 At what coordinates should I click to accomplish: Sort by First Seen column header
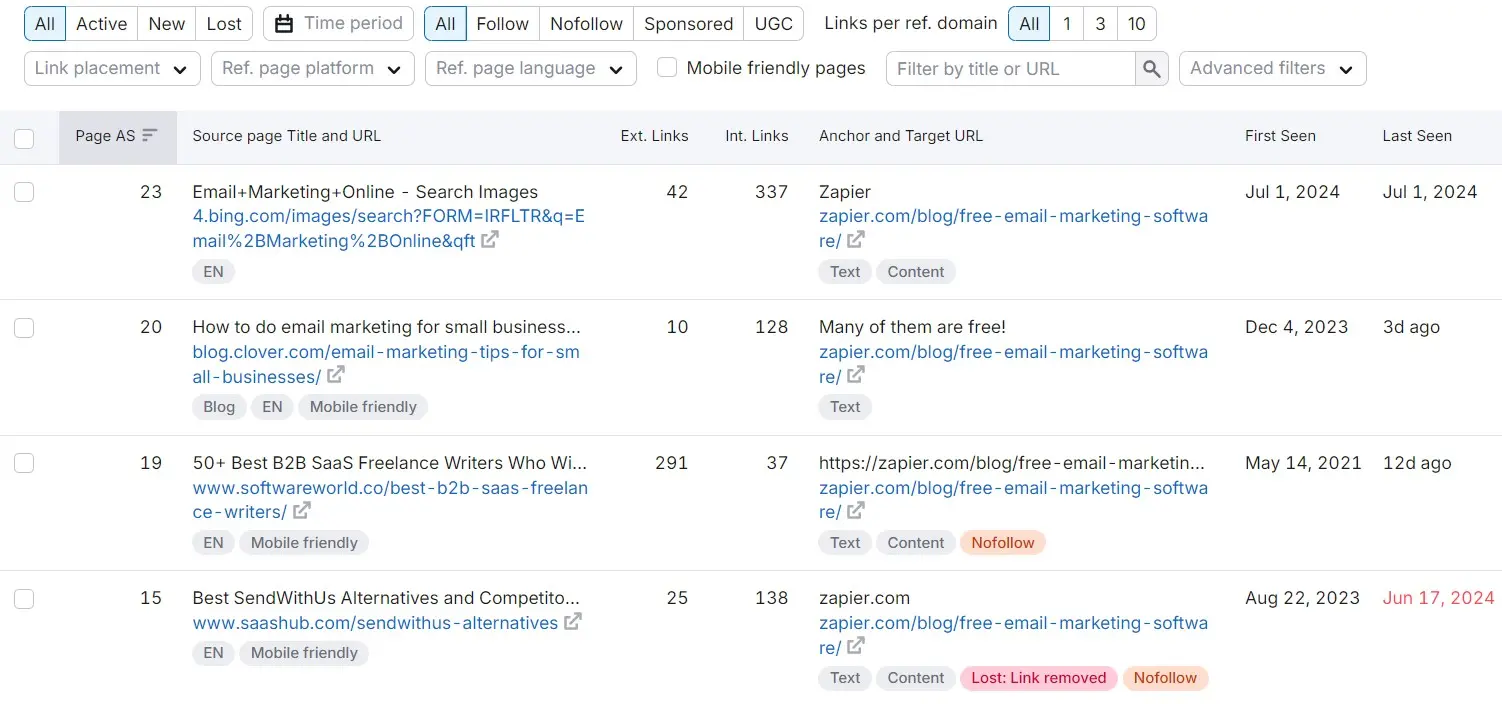(x=1280, y=136)
